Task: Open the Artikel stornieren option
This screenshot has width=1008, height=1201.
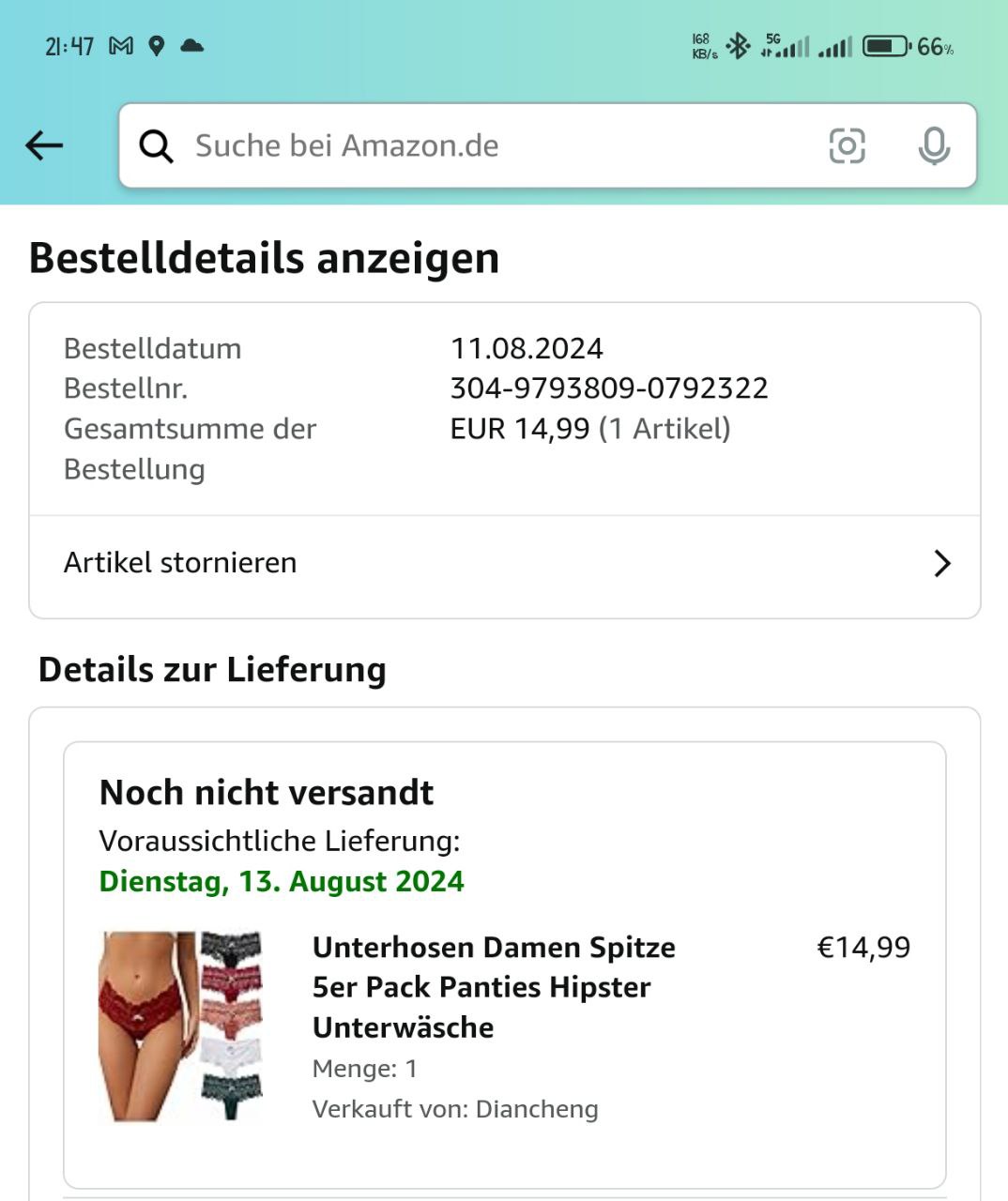Action: coord(505,563)
